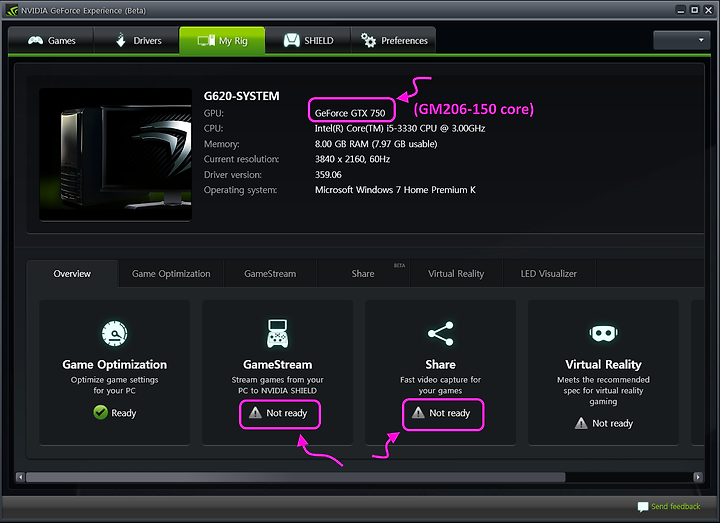The image size is (720, 523).
Task: Go to the Preferences tab
Action: 394,40
